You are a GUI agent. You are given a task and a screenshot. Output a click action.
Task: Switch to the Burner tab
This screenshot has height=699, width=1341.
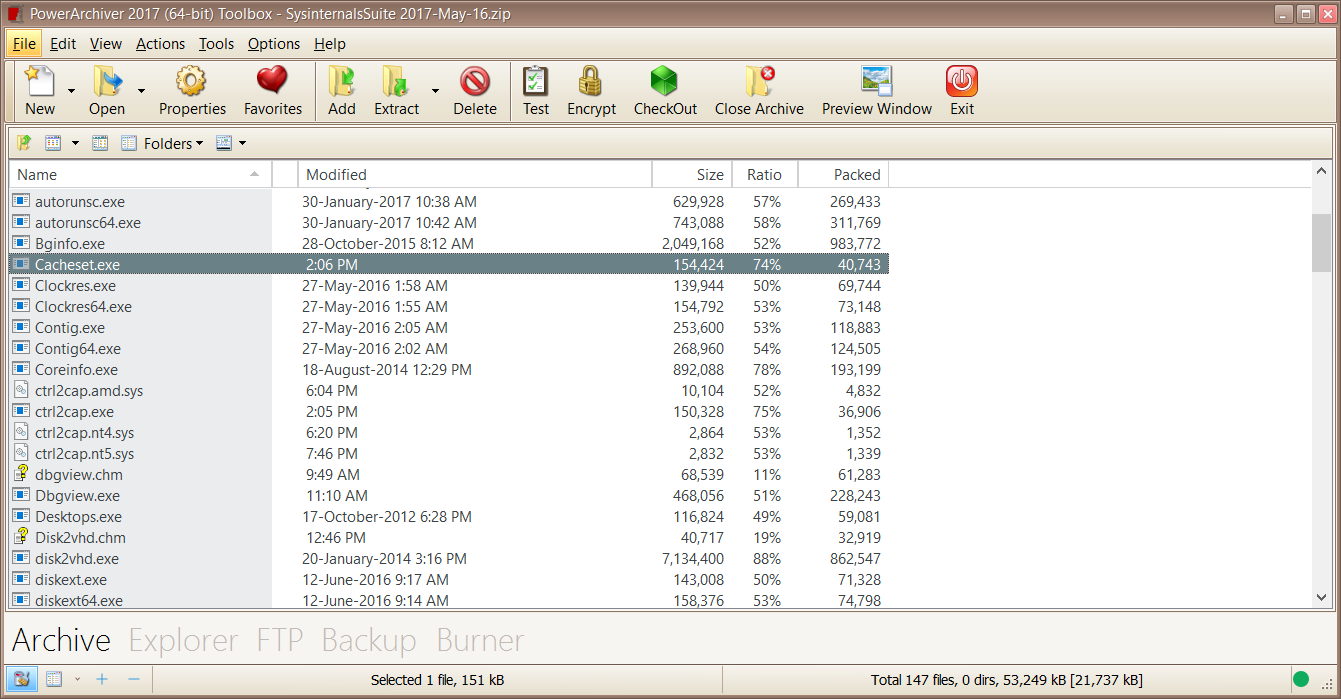coord(480,639)
